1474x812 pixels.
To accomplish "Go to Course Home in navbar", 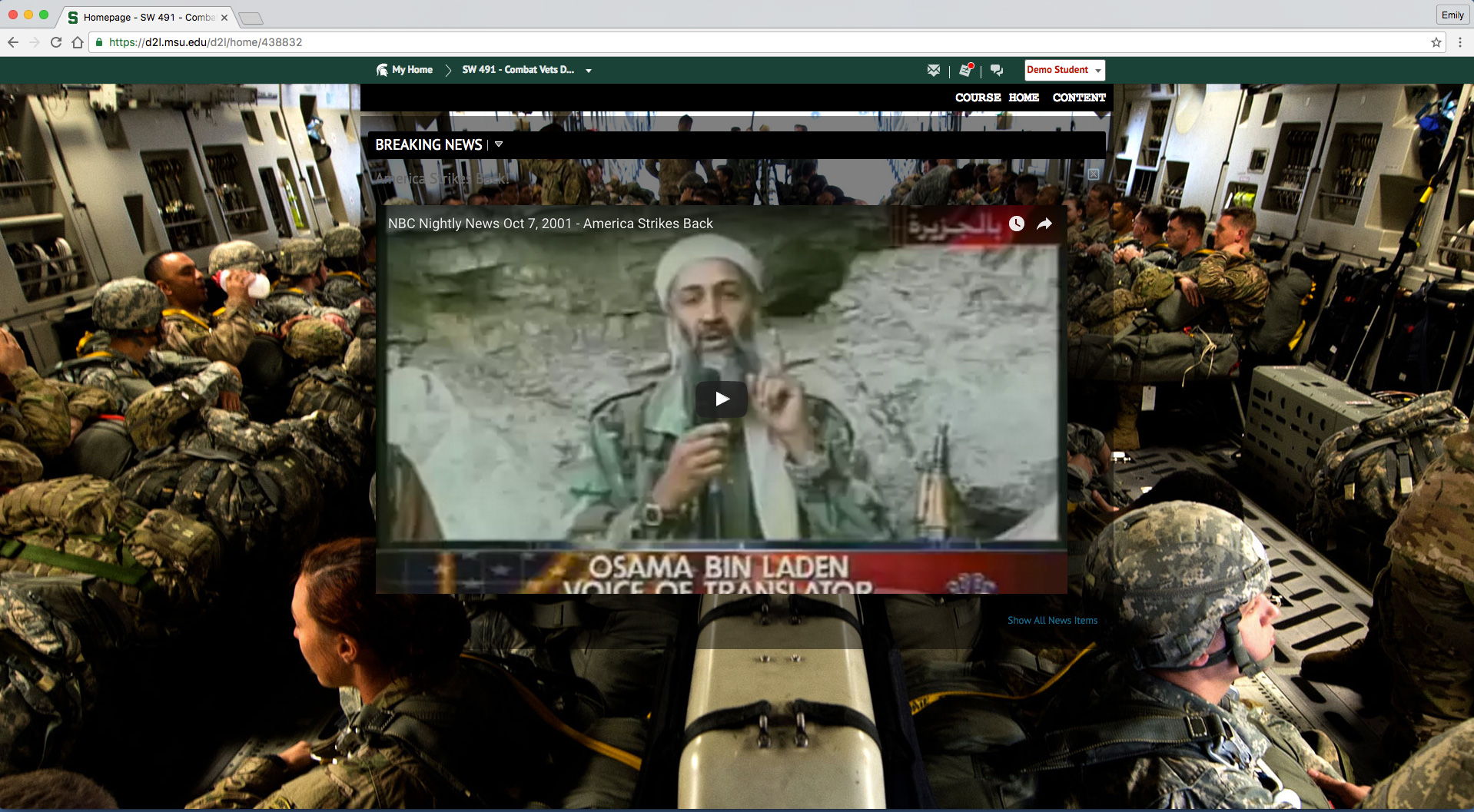I will point(997,98).
